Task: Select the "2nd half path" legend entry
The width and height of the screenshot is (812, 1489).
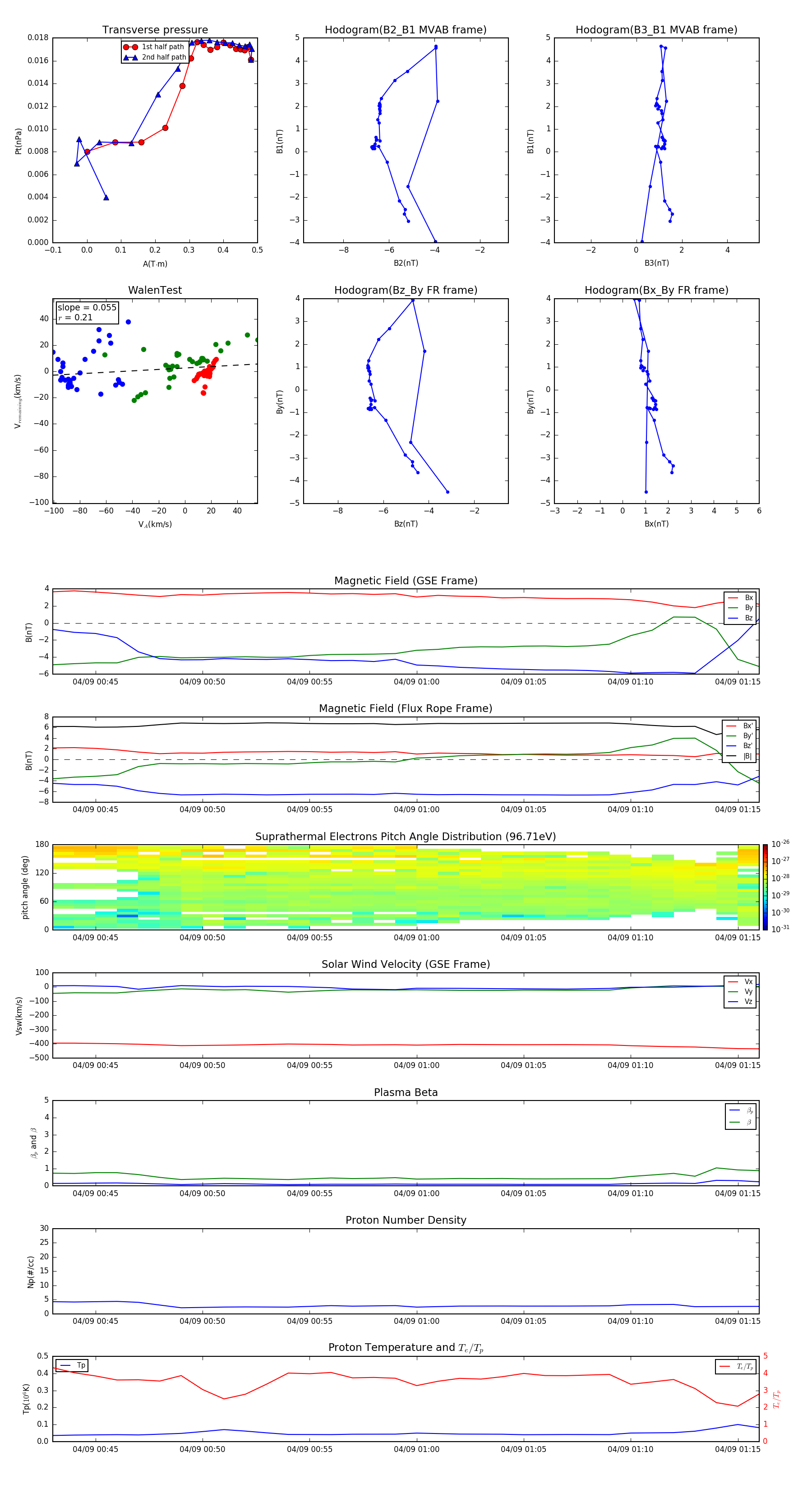Action: [x=155, y=57]
